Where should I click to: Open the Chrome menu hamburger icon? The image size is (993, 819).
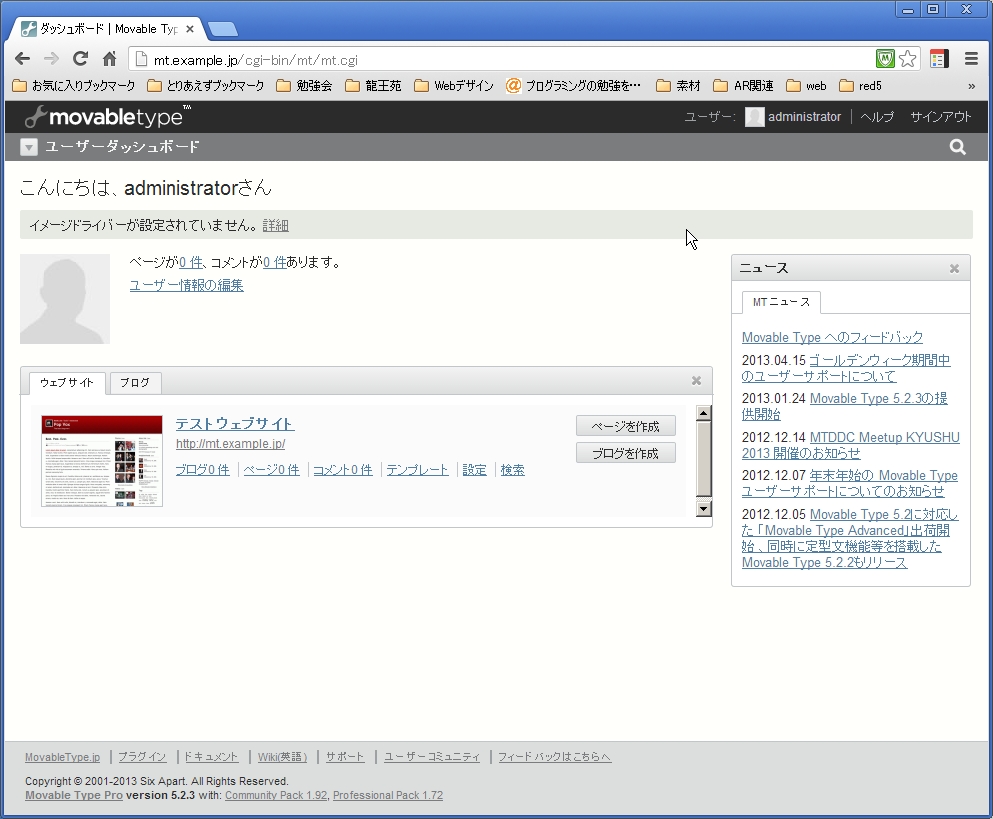(971, 60)
